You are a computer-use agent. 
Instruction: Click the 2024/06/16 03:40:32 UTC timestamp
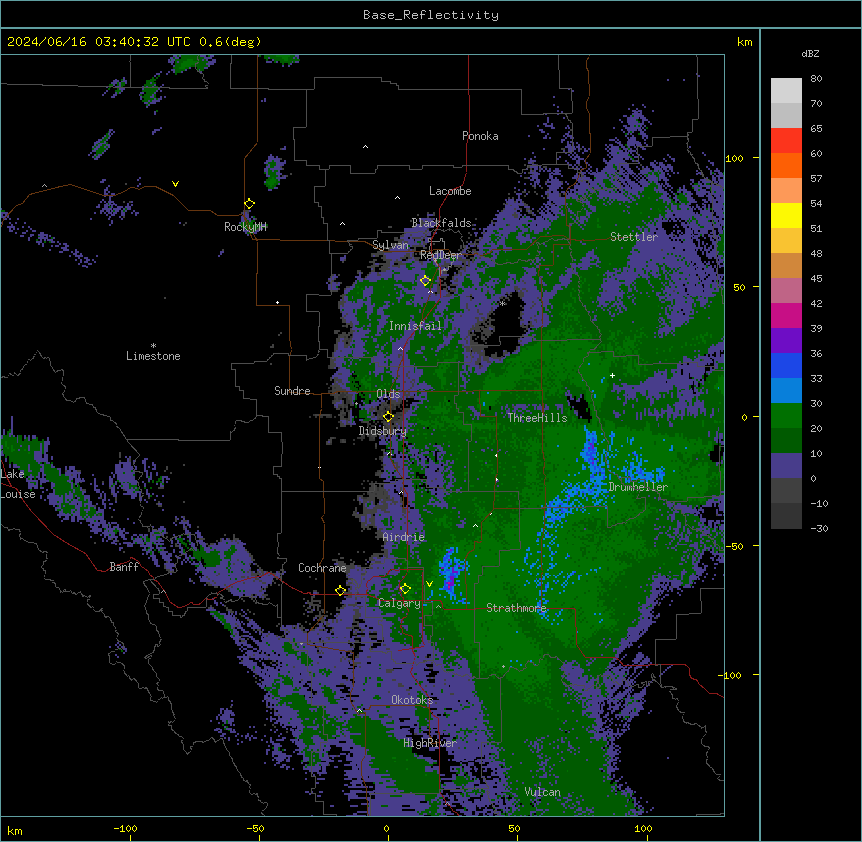pyautogui.click(x=99, y=42)
